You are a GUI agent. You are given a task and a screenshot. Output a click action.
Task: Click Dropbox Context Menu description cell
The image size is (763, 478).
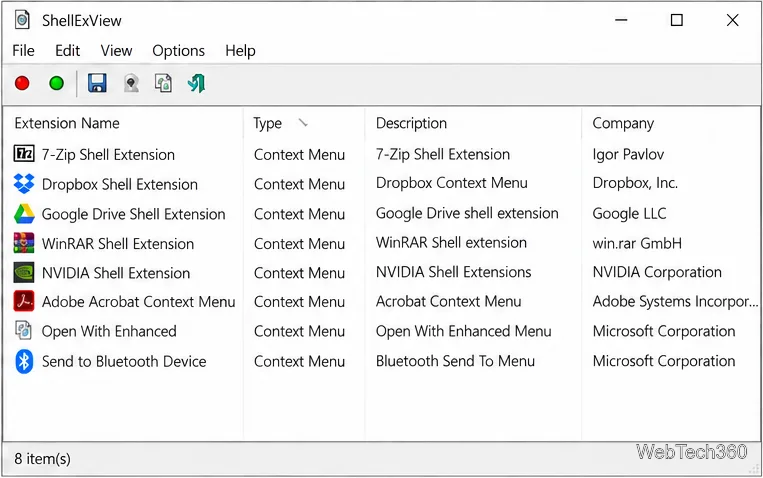click(452, 183)
